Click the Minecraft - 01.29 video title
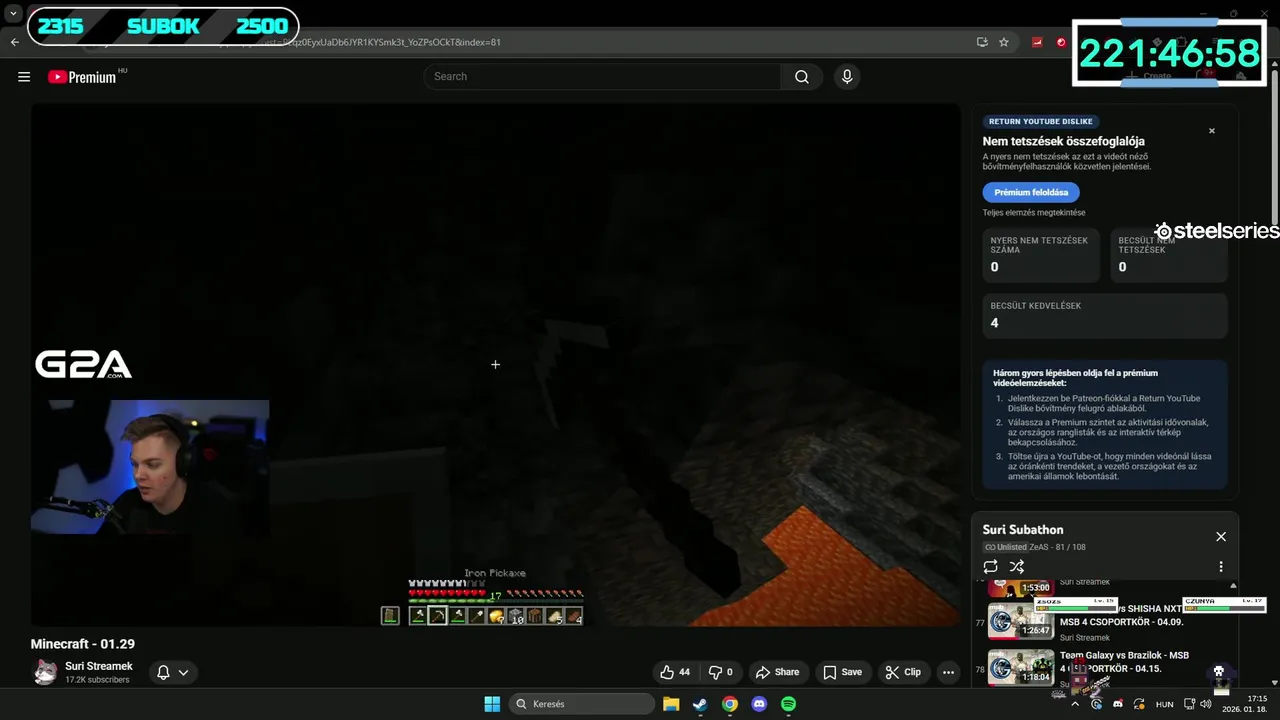This screenshot has height=720, width=1280. pos(83,644)
